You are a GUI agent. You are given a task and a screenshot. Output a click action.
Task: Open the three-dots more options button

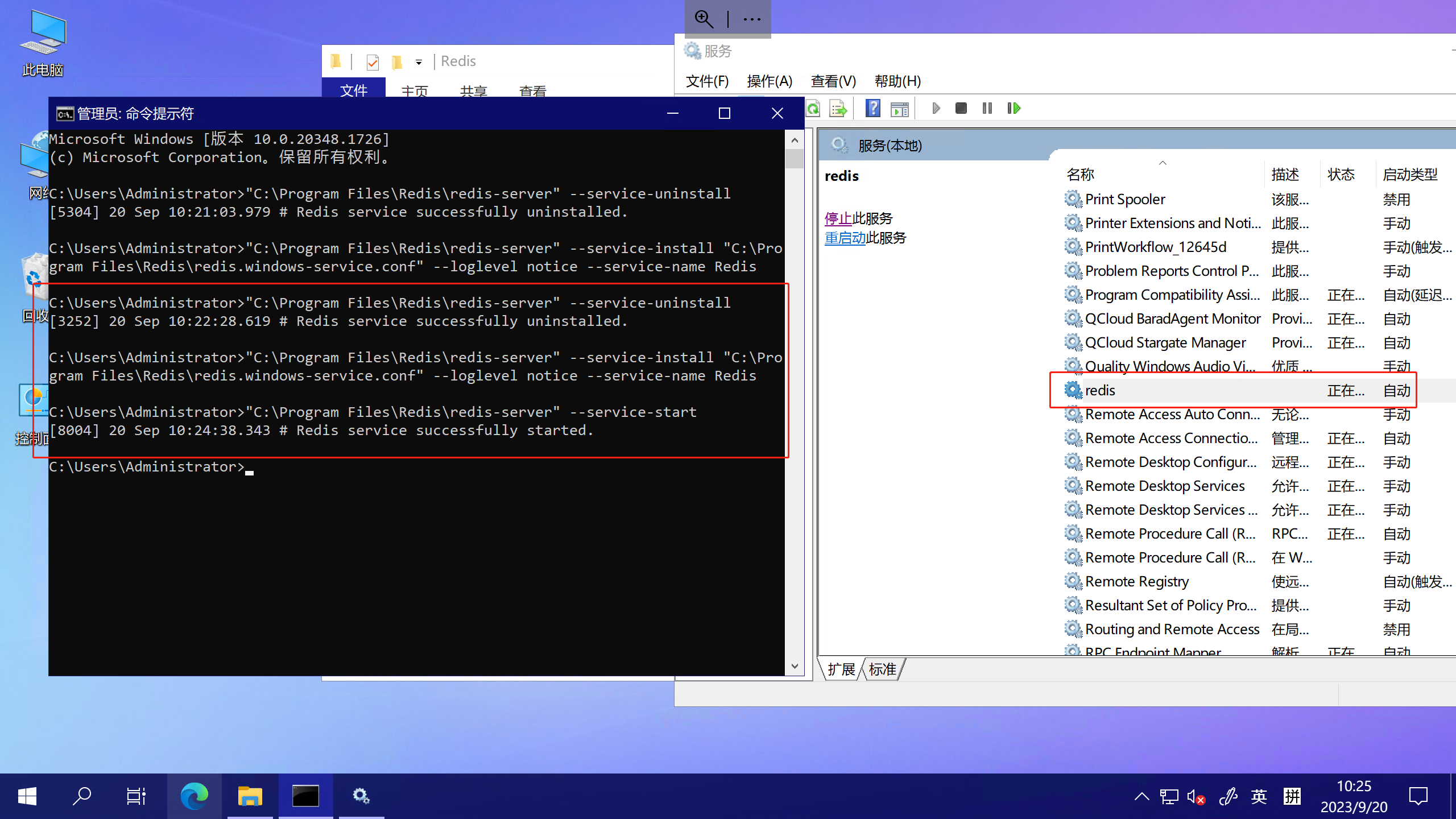tap(752, 19)
